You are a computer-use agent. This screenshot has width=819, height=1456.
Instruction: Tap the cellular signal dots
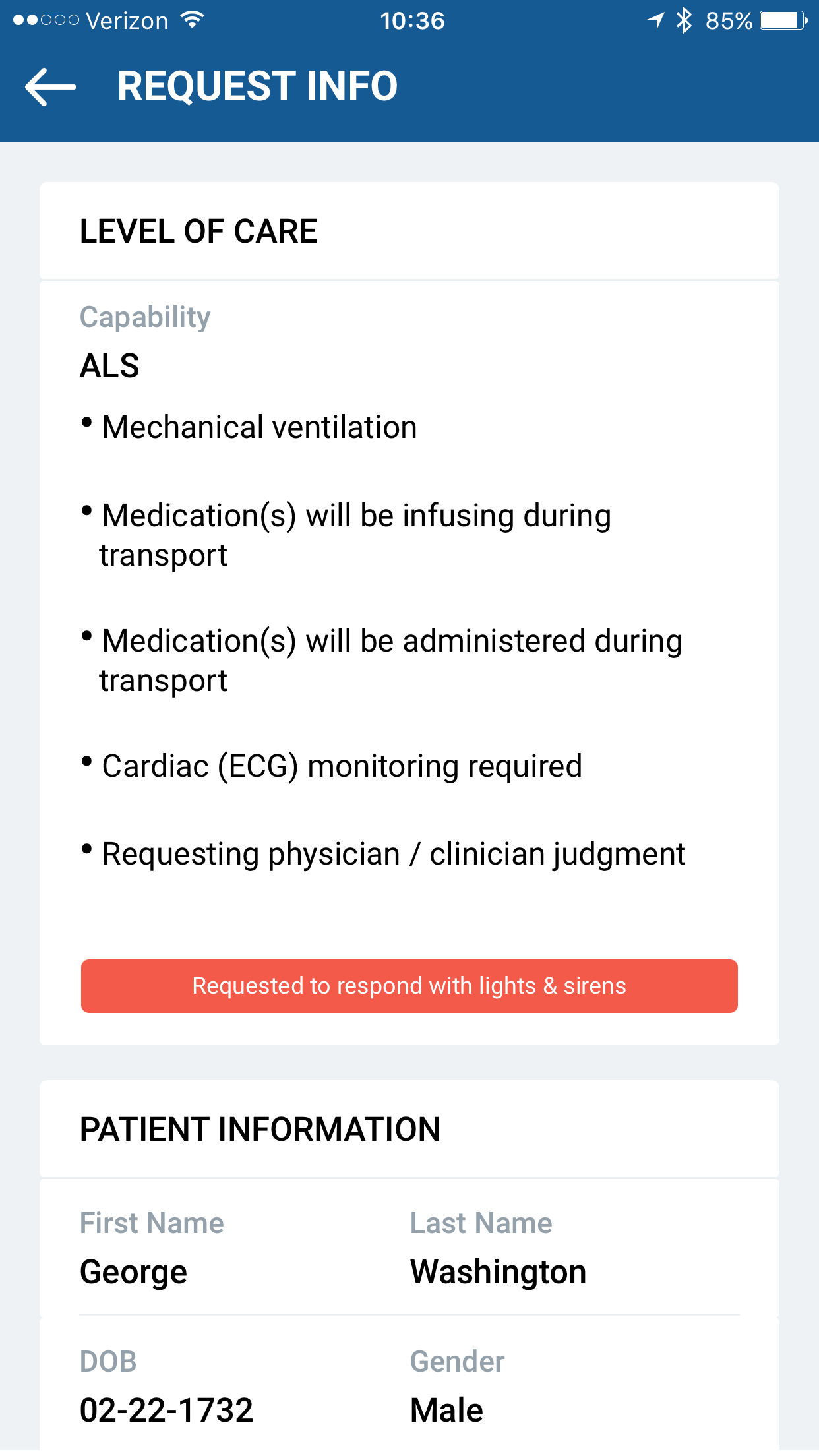(x=46, y=20)
